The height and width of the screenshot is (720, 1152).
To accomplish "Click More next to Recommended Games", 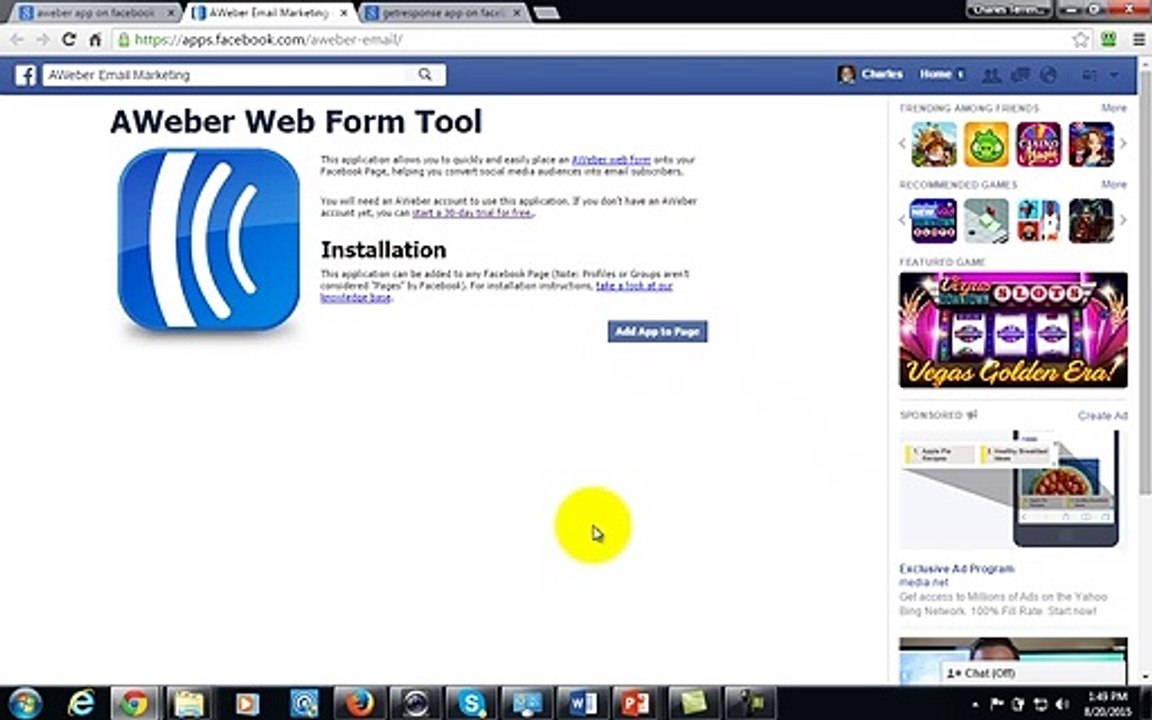I will (x=1114, y=184).
